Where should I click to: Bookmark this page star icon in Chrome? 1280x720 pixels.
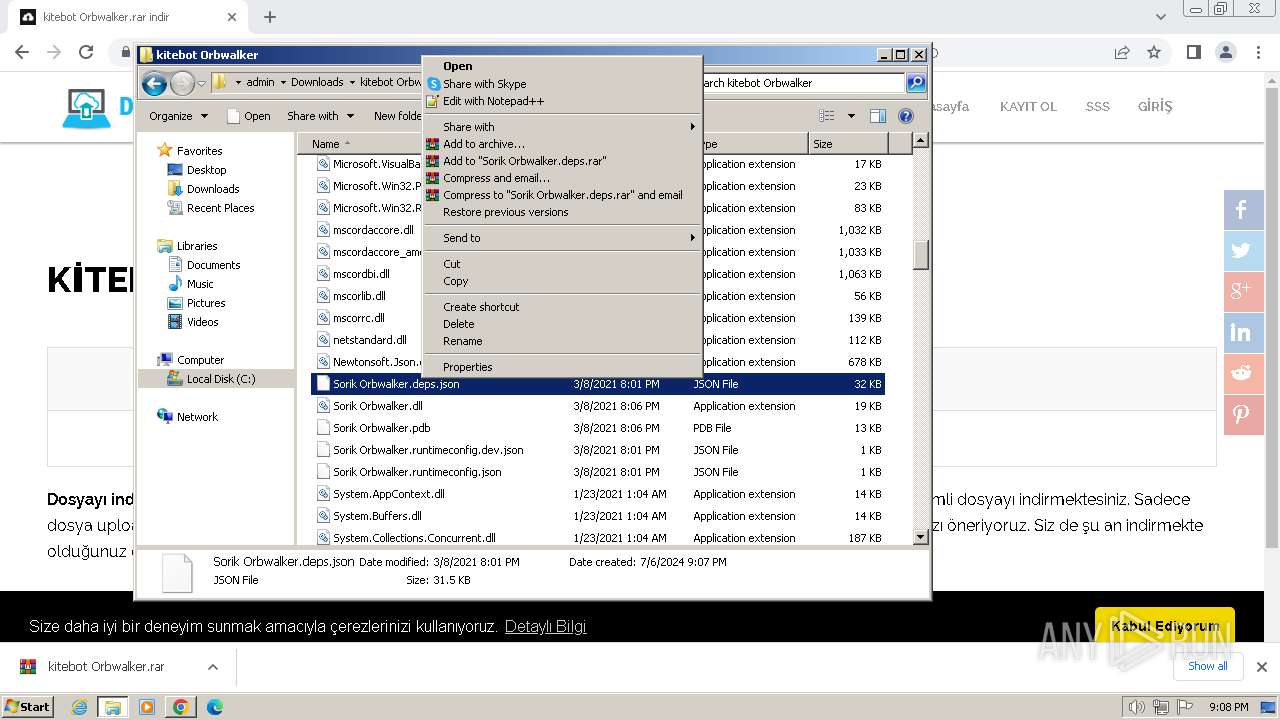[x=1154, y=52]
